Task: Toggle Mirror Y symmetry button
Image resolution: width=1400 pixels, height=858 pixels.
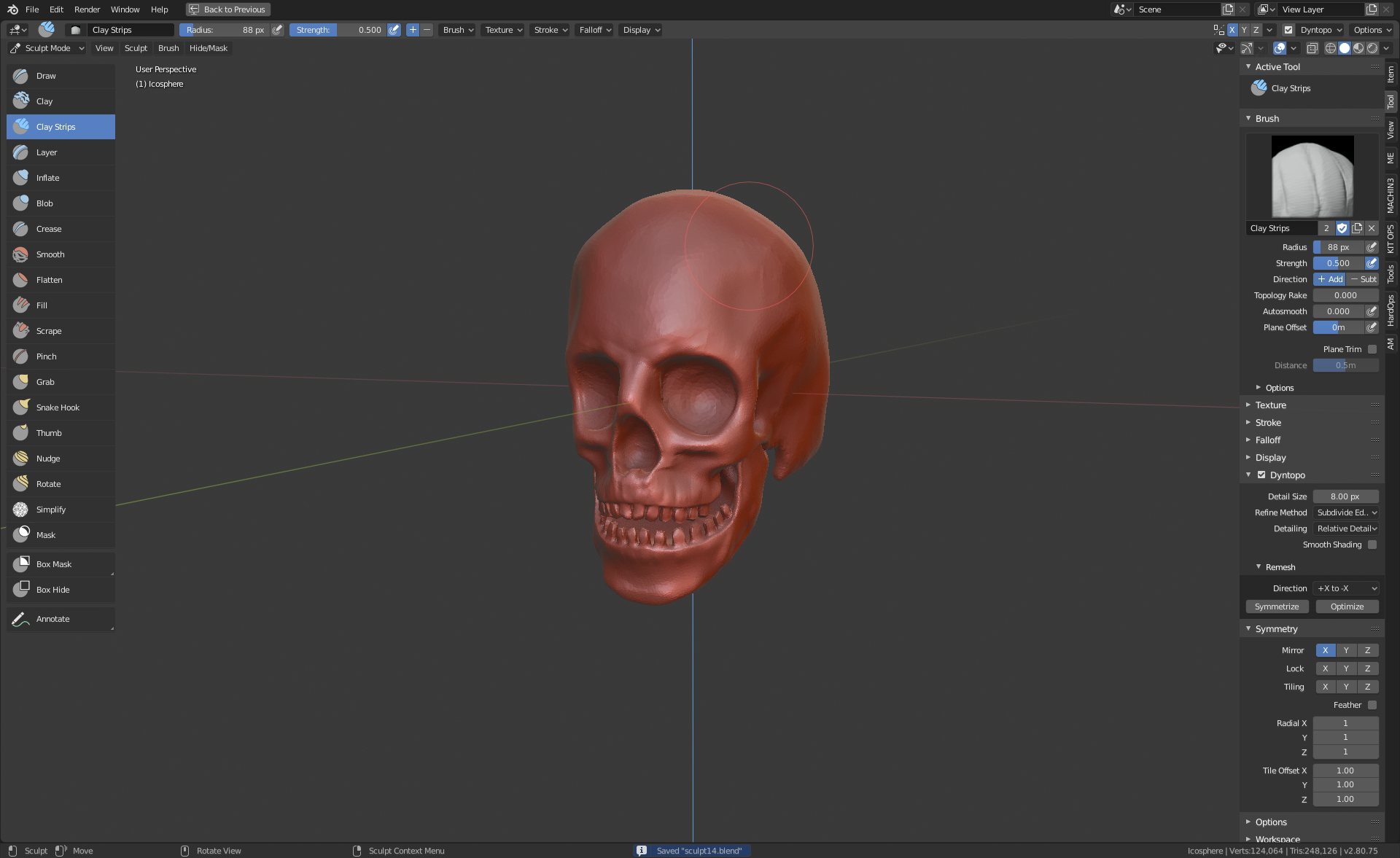Action: (1346, 650)
